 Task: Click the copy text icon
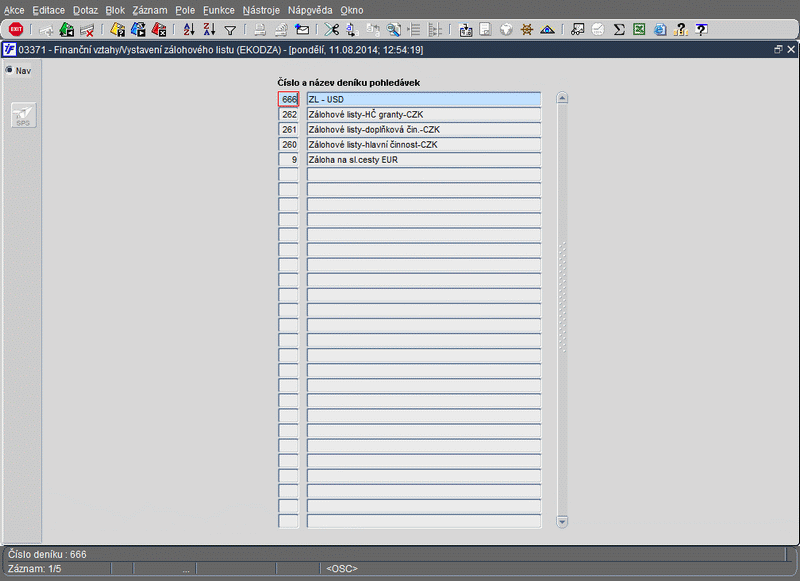[x=352, y=30]
